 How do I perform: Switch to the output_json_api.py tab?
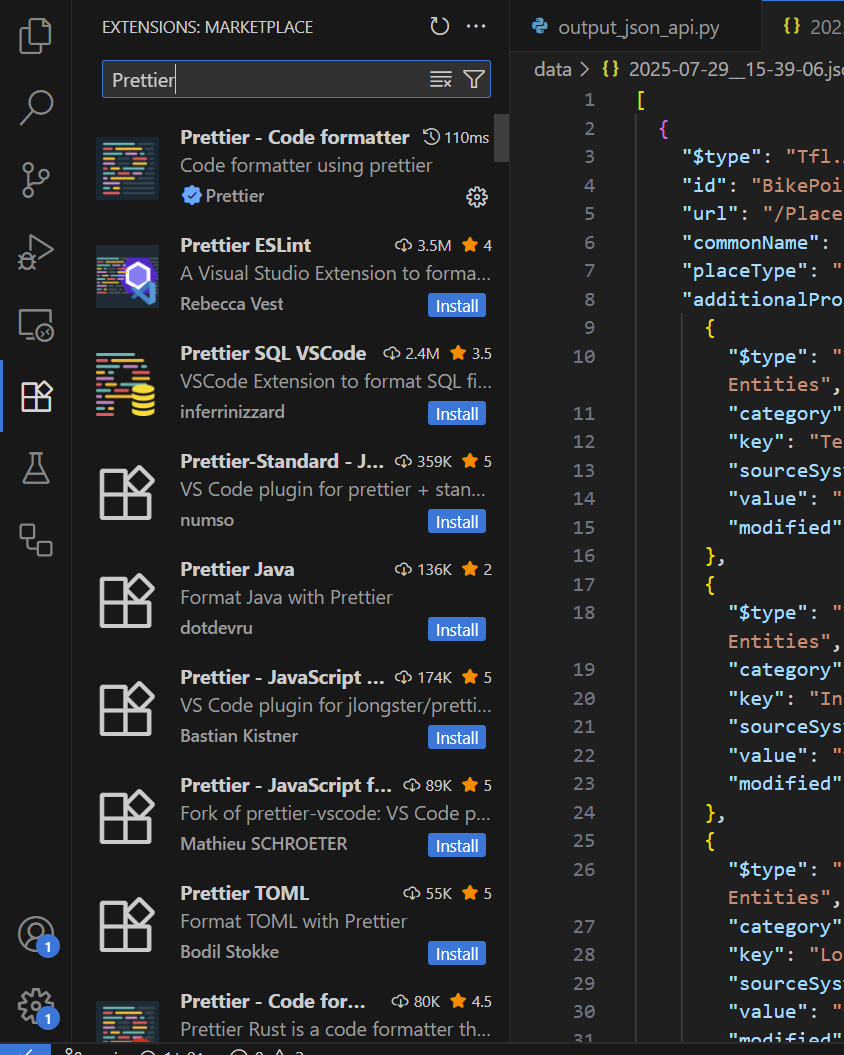click(635, 27)
